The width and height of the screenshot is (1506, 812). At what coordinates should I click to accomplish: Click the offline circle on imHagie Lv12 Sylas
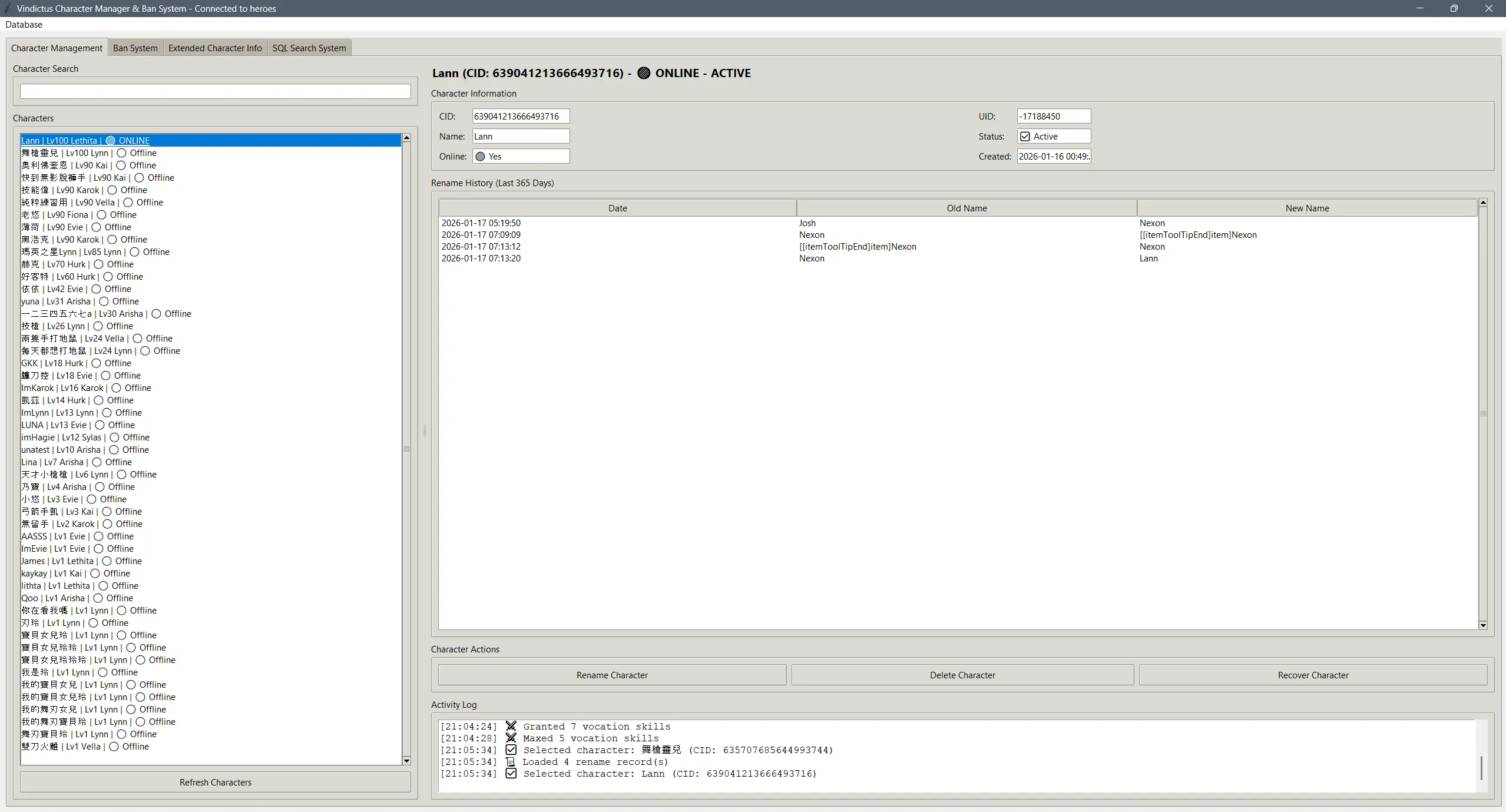pyautogui.click(x=115, y=438)
